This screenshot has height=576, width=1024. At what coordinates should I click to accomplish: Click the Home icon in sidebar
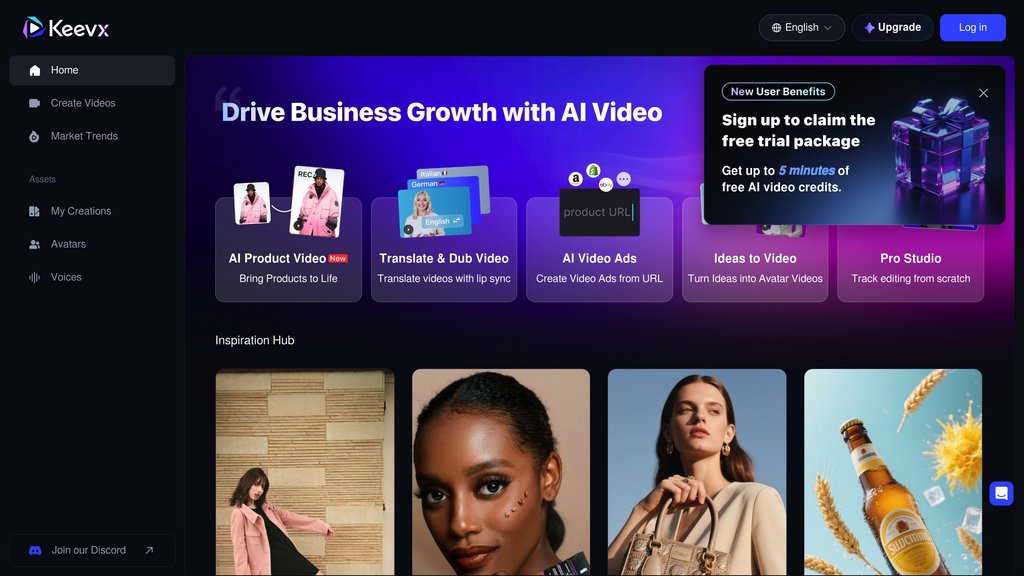tap(35, 71)
